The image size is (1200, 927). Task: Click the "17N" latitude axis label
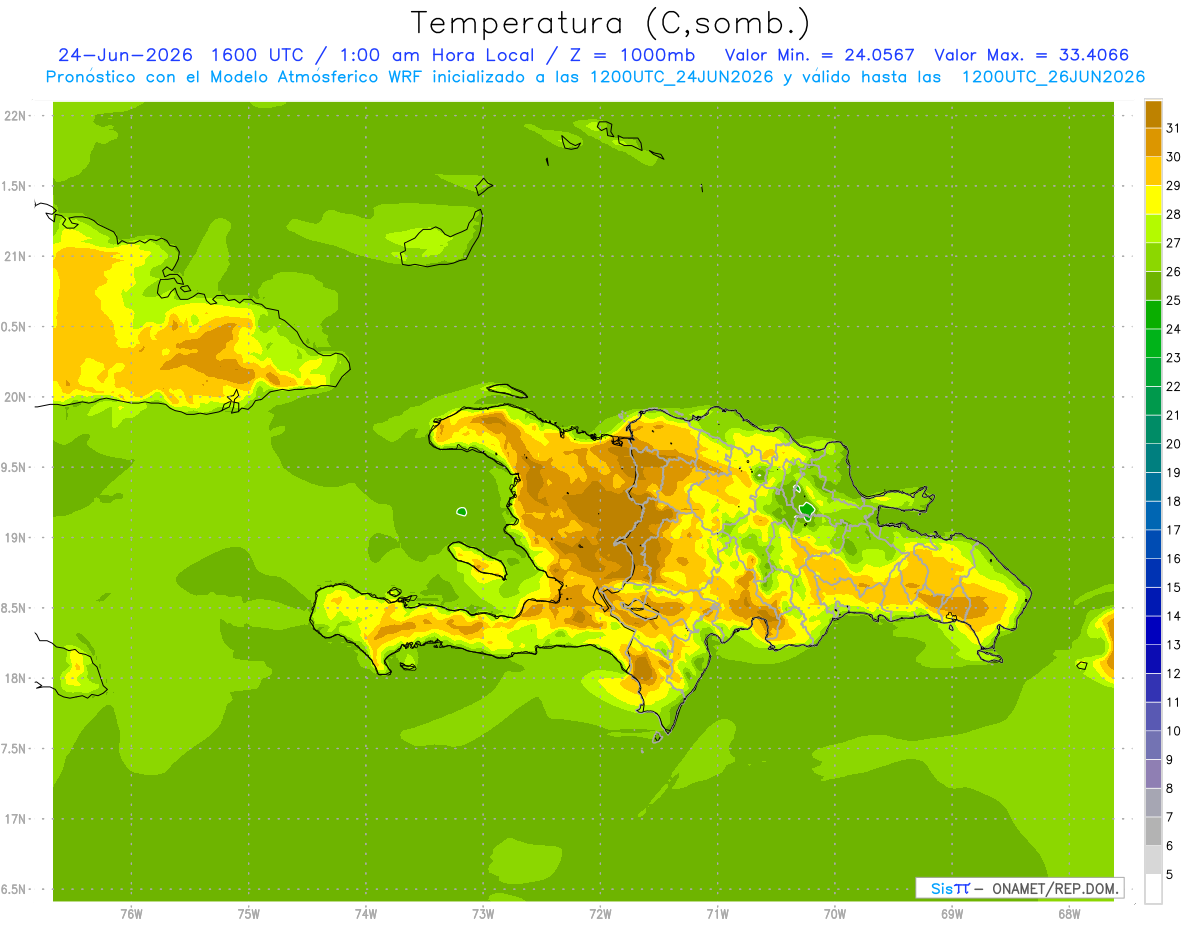point(16,819)
